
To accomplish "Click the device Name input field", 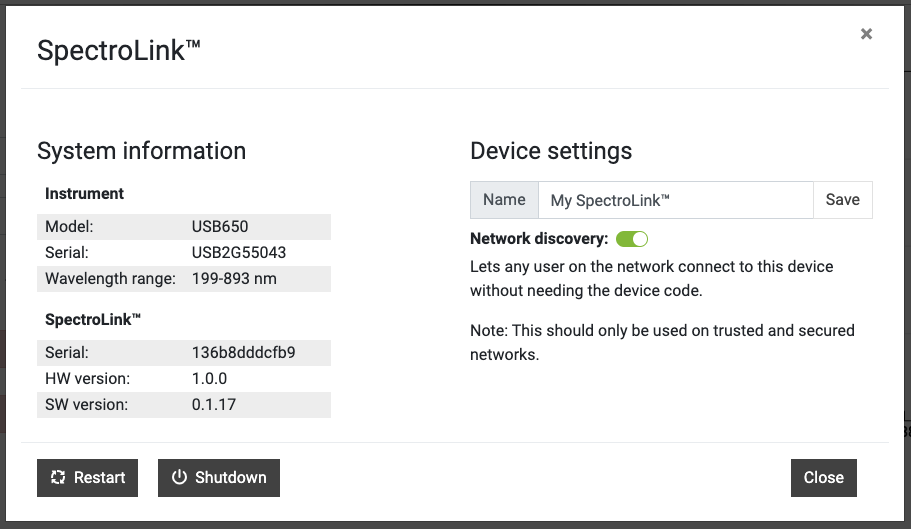I will (675, 200).
